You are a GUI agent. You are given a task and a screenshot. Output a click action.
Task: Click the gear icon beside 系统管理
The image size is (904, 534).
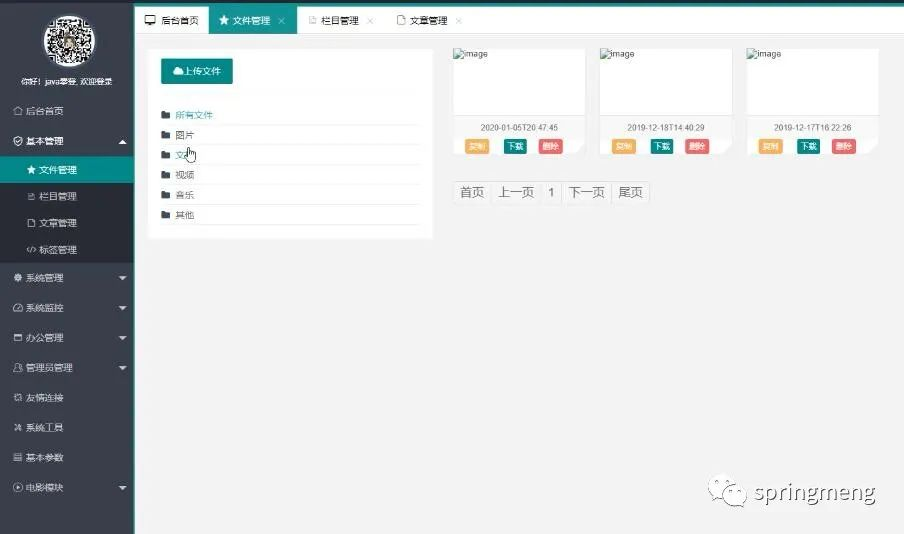[17, 278]
